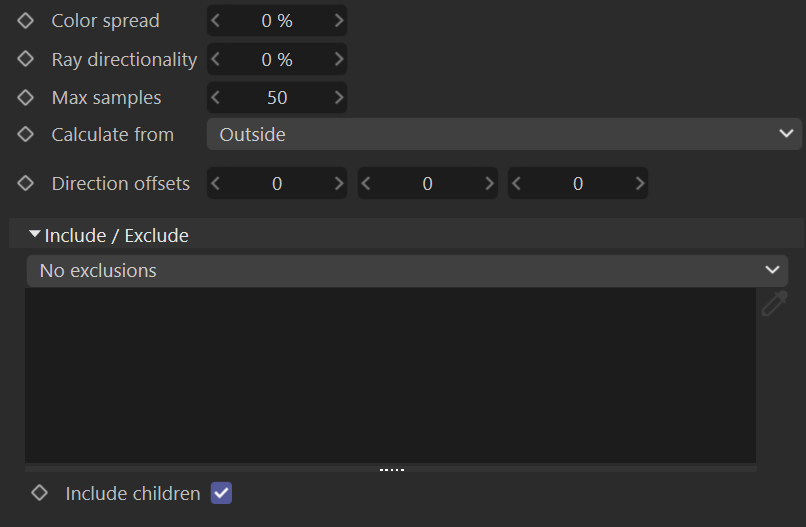Click the exclusion list resize handle dots
This screenshot has height=527, width=806.
[392, 469]
